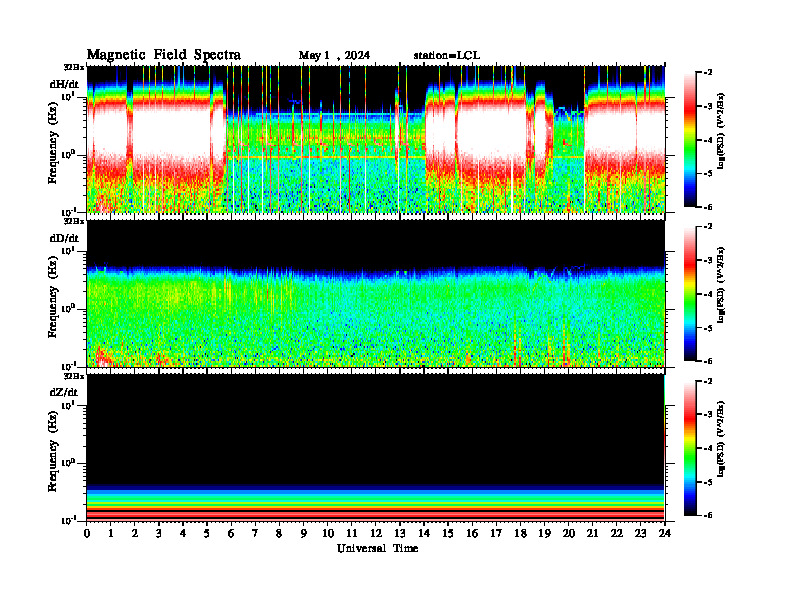Click hour "4" on the time axis
This screenshot has width=792, height=612.
pos(183,533)
